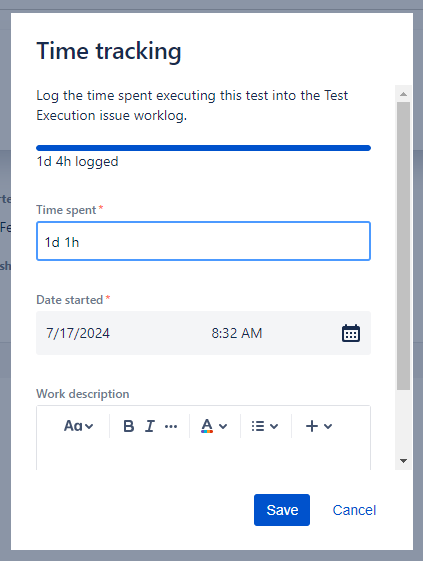Click the blue logged time progress bar
This screenshot has height=561, width=423.
coord(203,148)
